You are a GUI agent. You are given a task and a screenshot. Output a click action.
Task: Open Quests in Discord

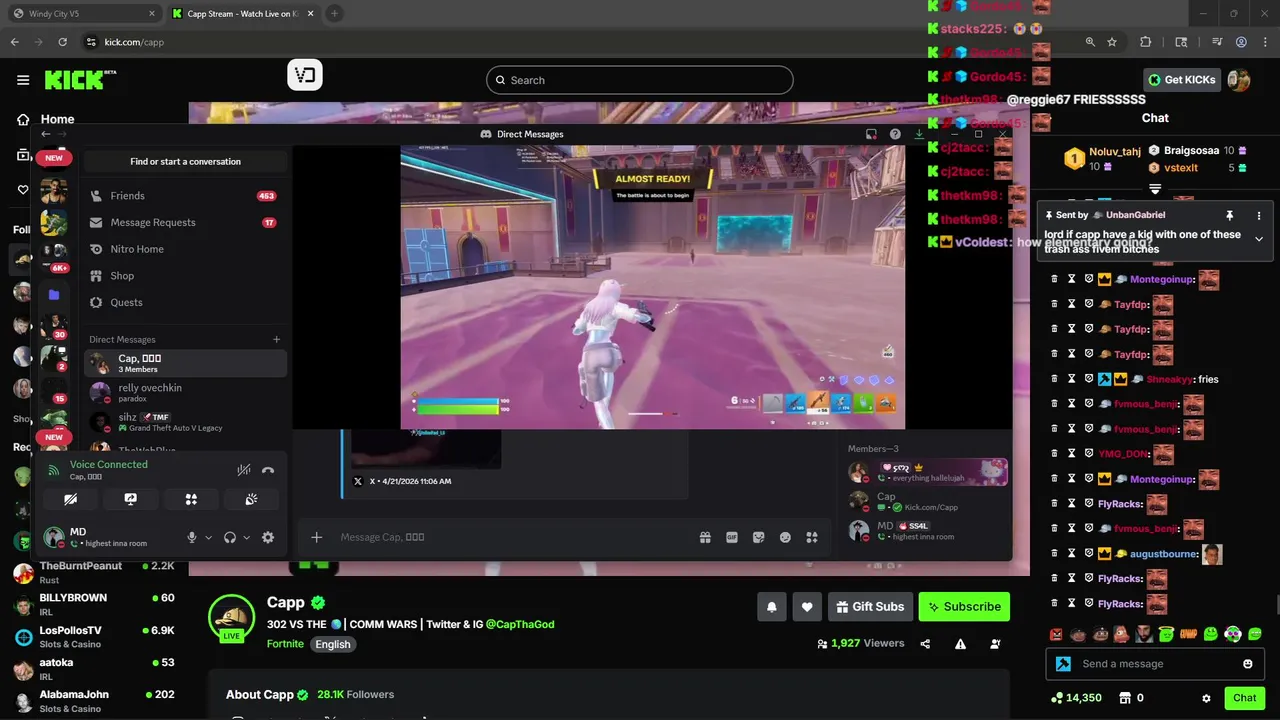(x=185, y=302)
